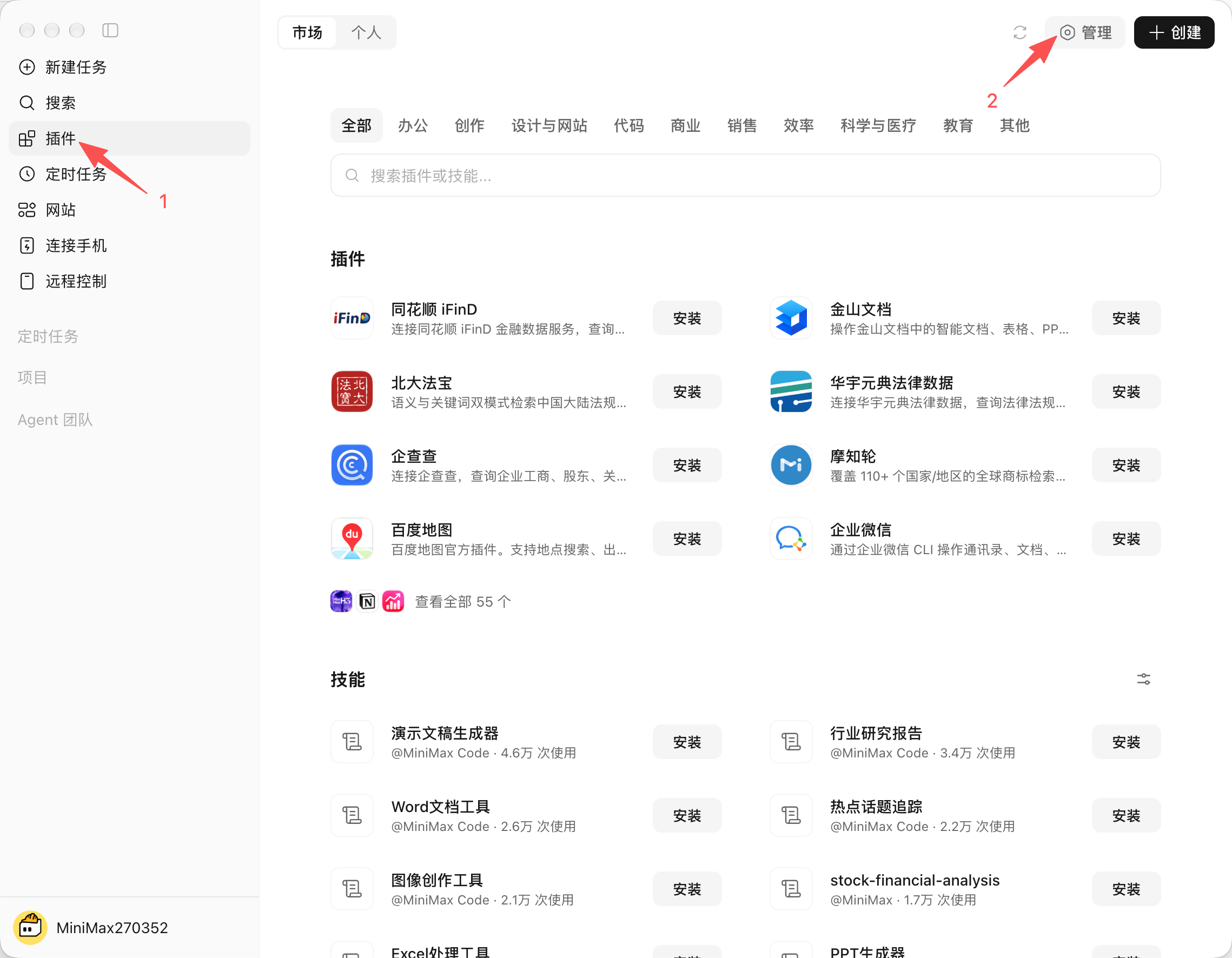Screen dimensions: 1232x958
Task: Switch to the 个人 tab
Action: (366, 32)
